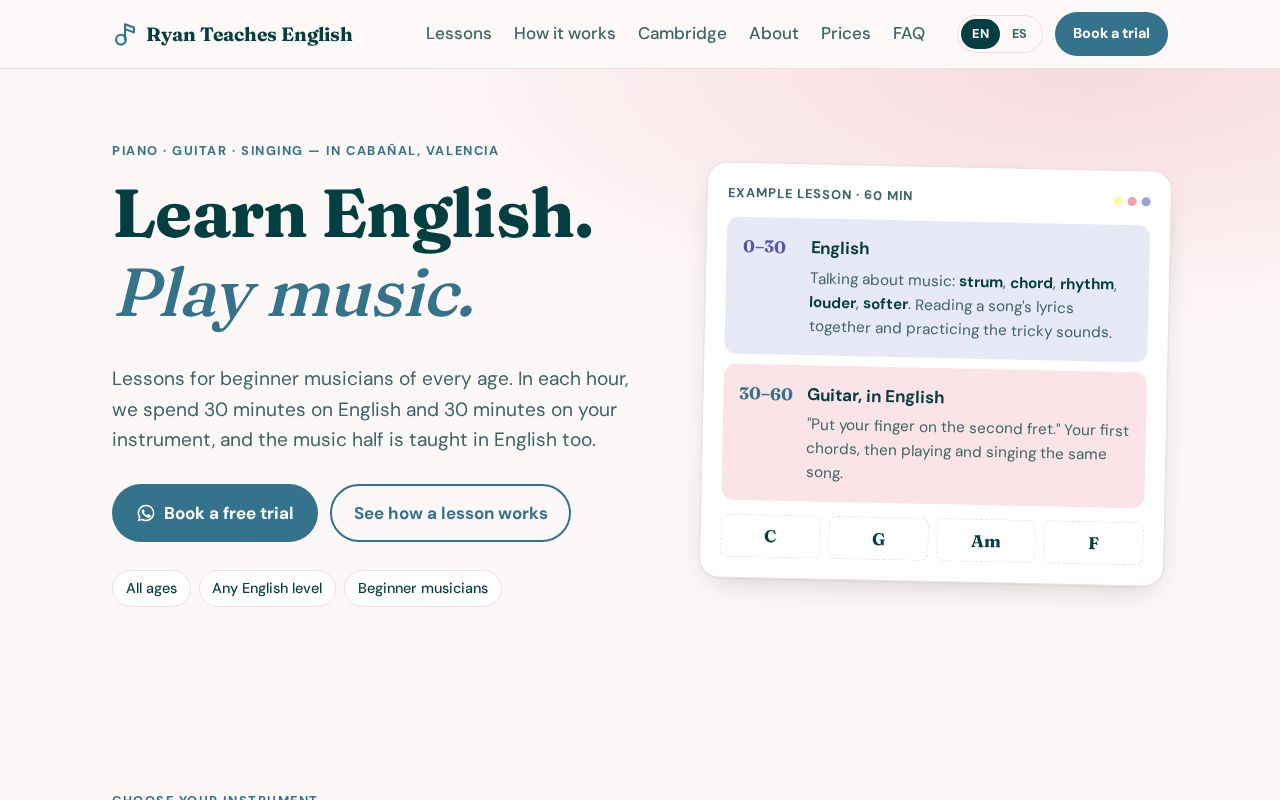Open the About nav link

(x=774, y=33)
